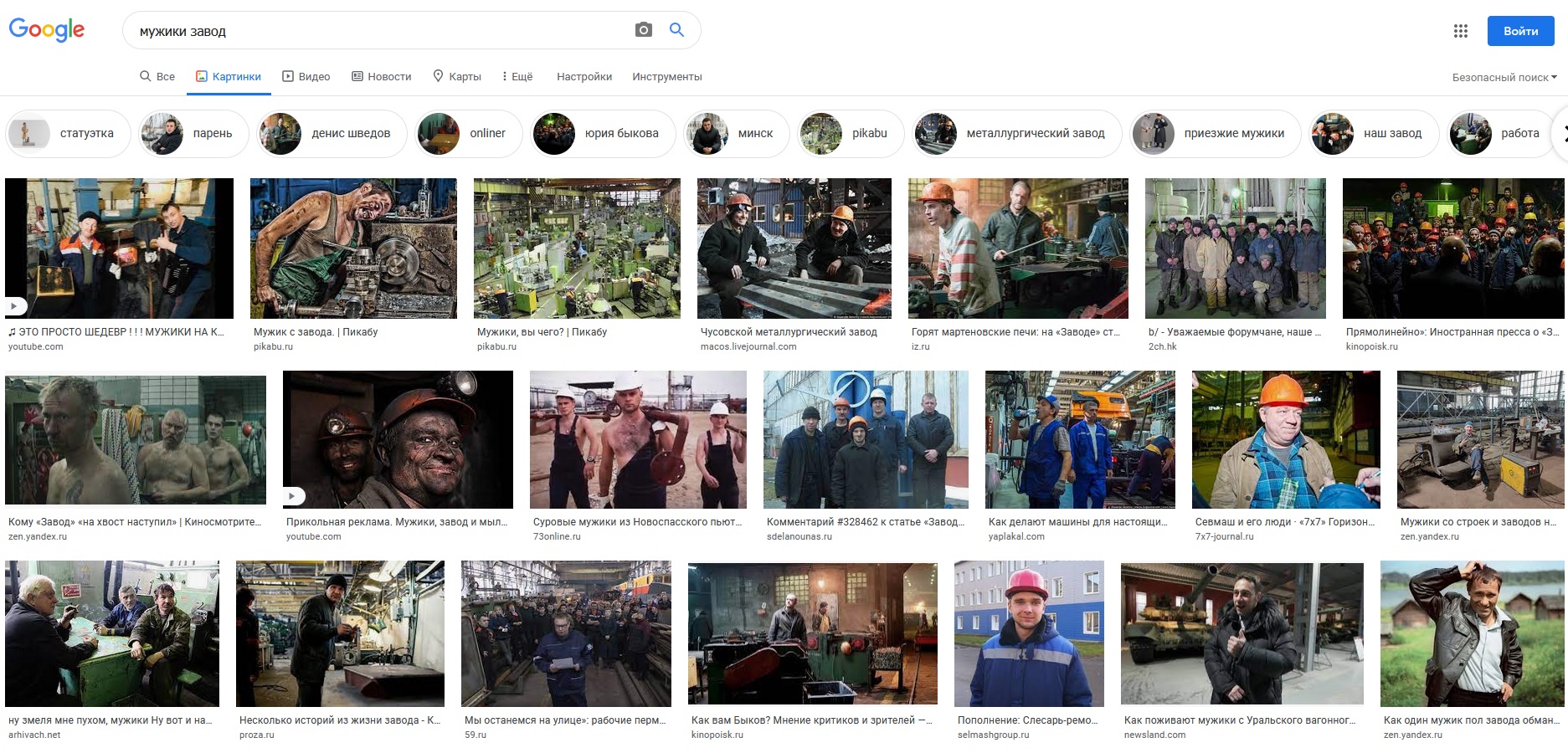Follow macos.livejournal.com source link

click(748, 347)
